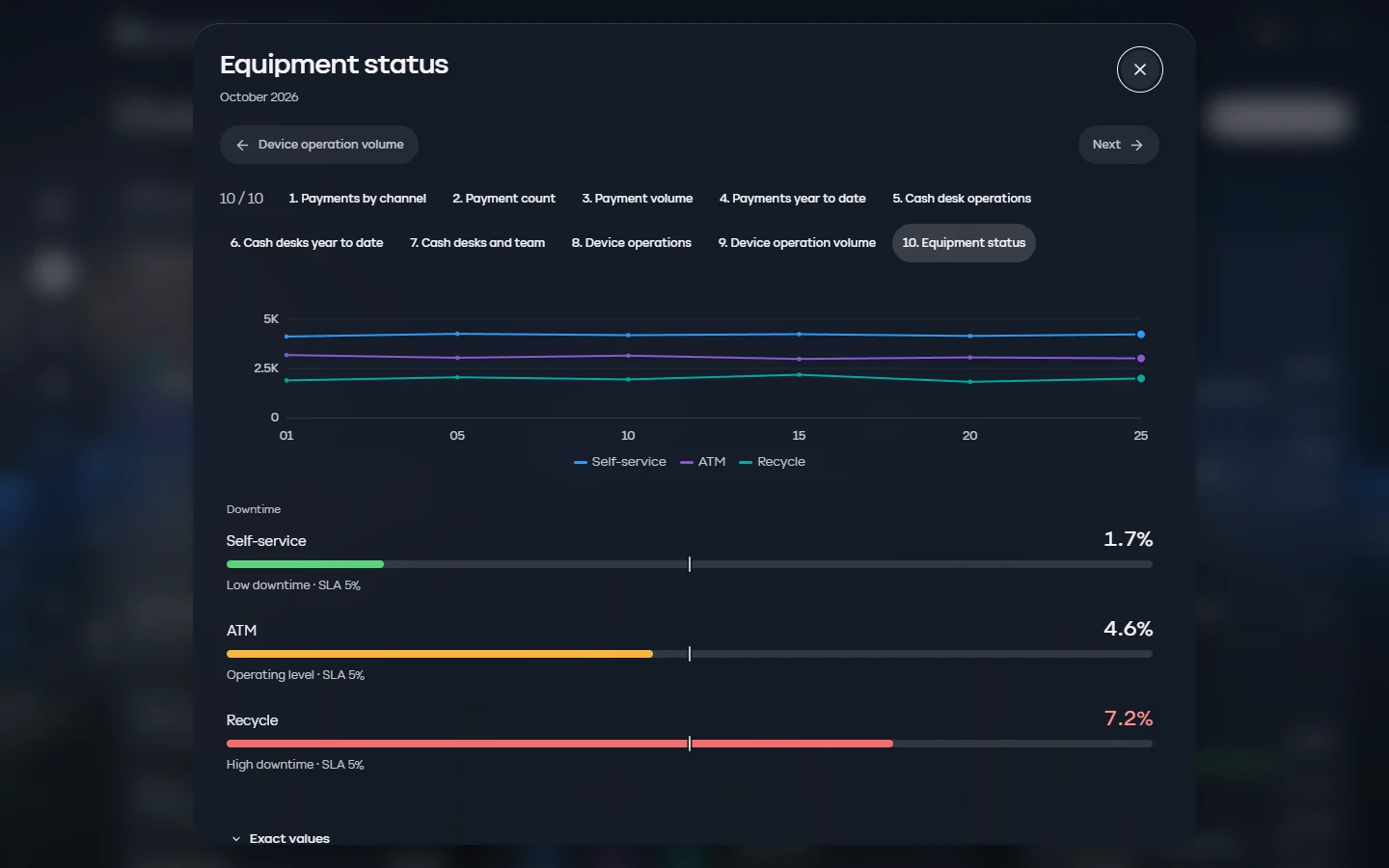Screen dimensions: 1389x868
Task: Go back to Device operation volume
Action: (x=319, y=145)
